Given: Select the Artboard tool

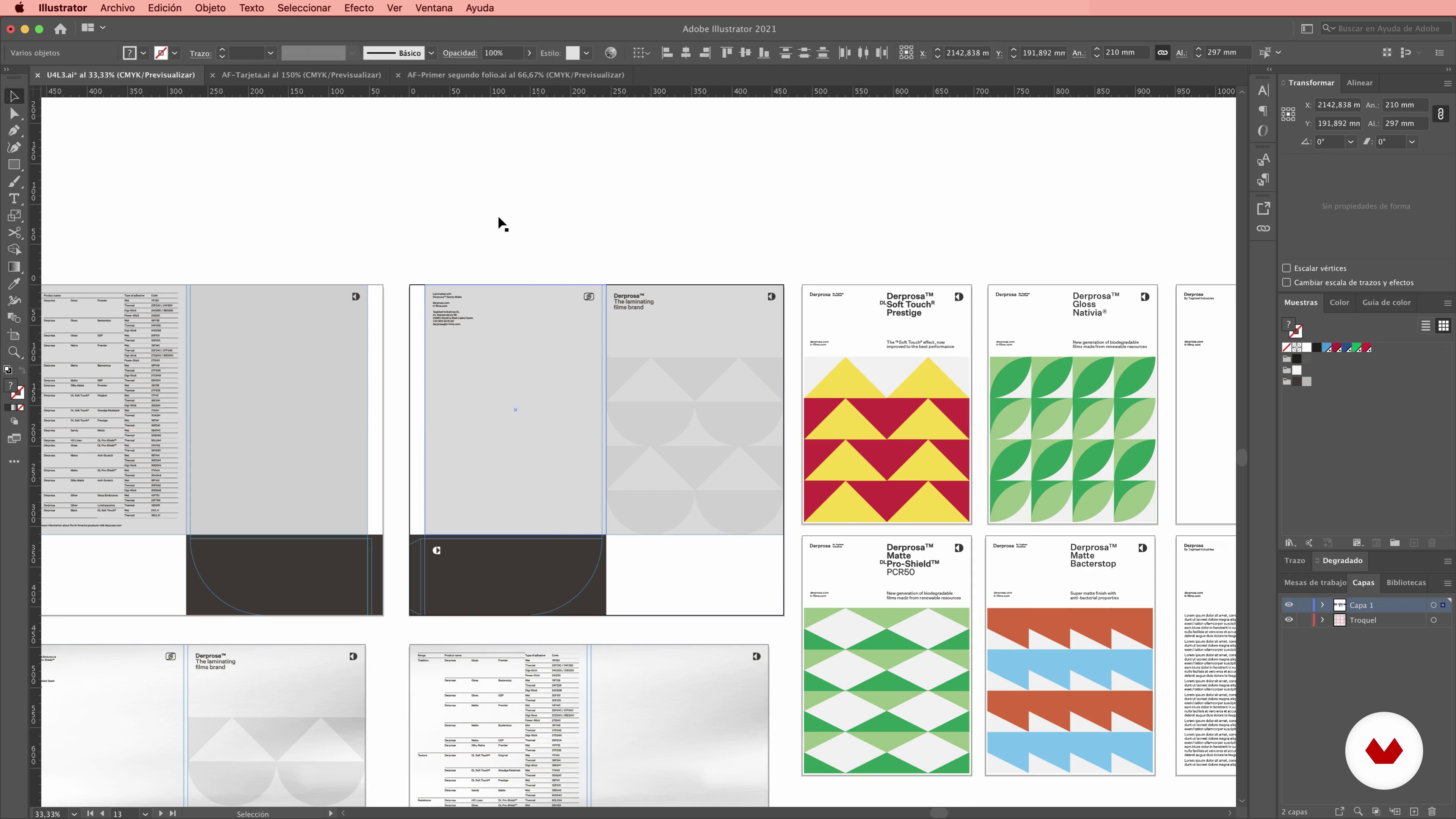Looking at the screenshot, I should point(14,334).
